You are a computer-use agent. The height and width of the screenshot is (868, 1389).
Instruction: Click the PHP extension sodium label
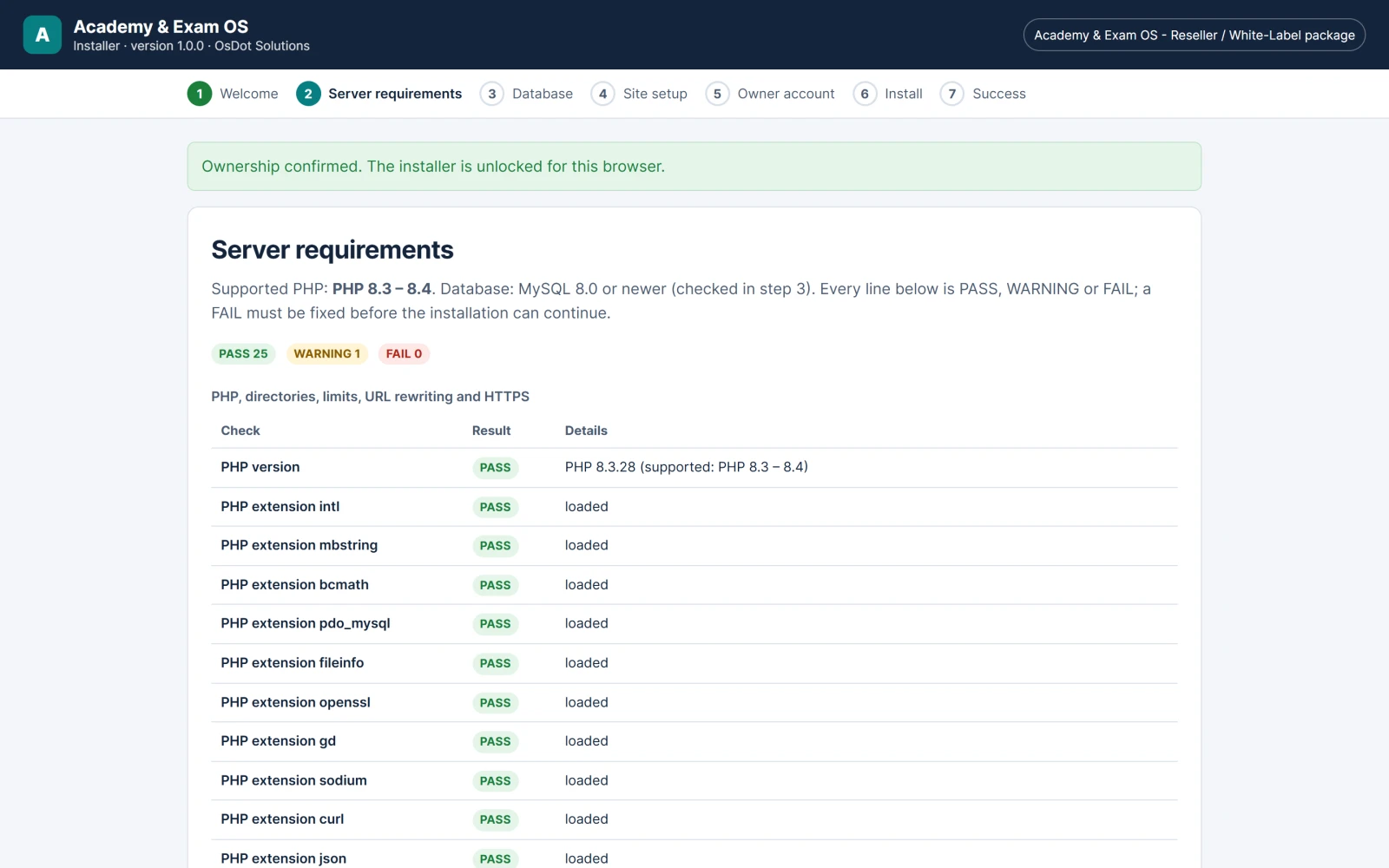point(294,780)
